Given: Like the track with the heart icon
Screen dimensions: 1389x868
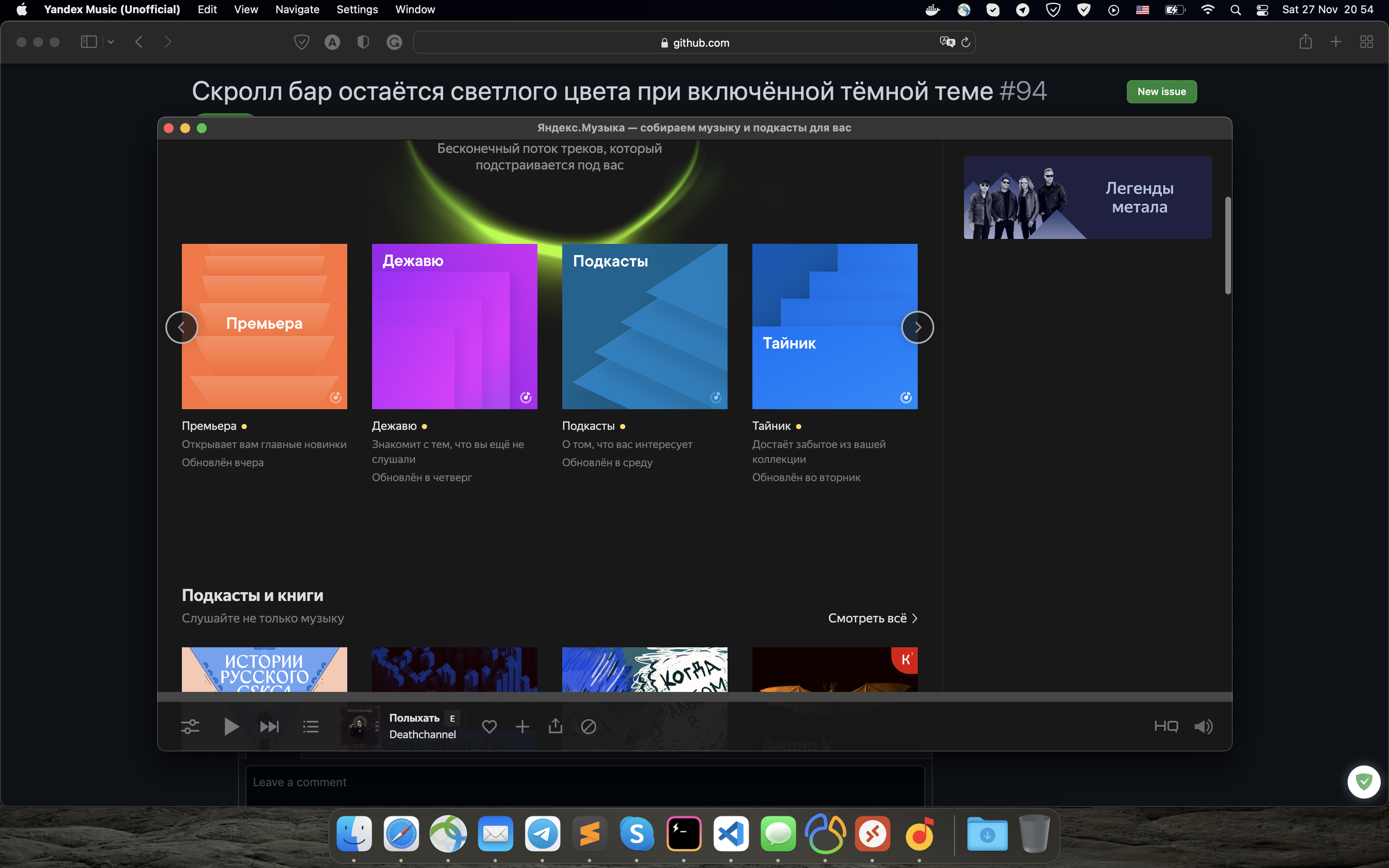Looking at the screenshot, I should point(489,726).
